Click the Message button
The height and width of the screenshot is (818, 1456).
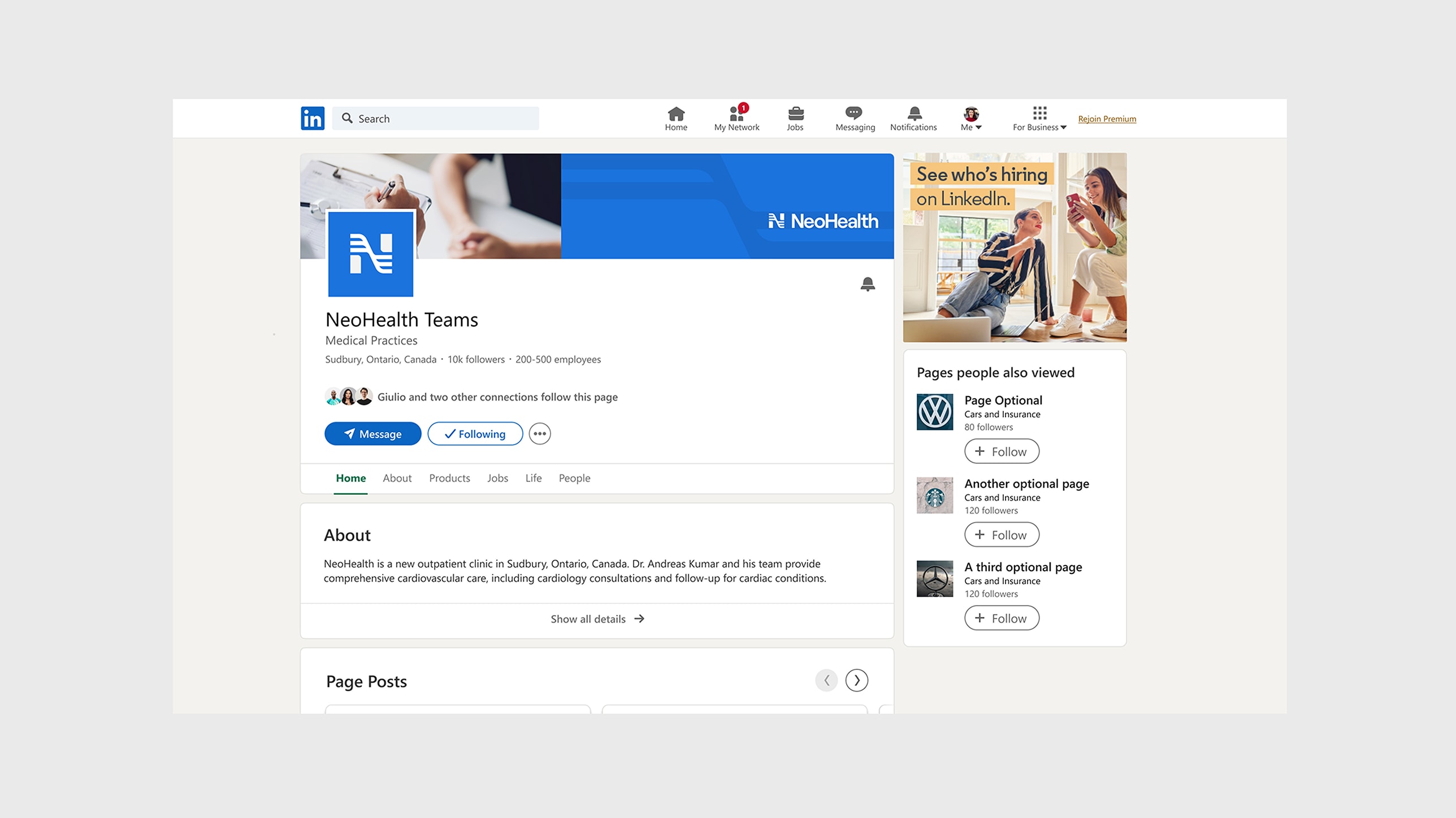[372, 434]
